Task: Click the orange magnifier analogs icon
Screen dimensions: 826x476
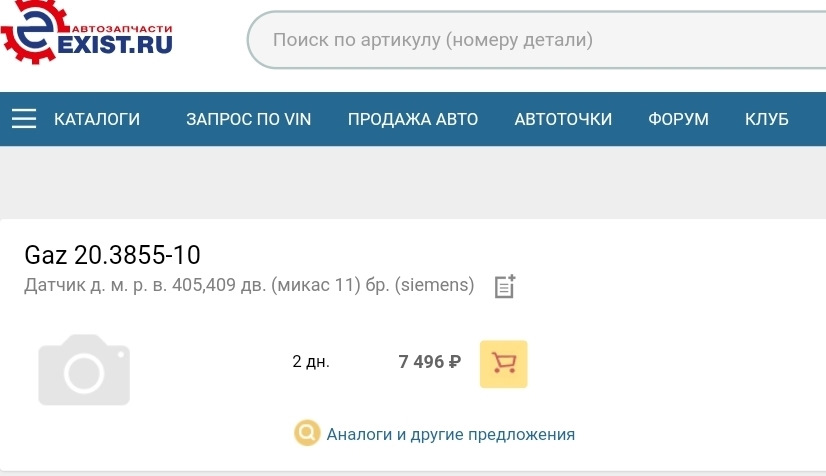Action: pos(306,433)
